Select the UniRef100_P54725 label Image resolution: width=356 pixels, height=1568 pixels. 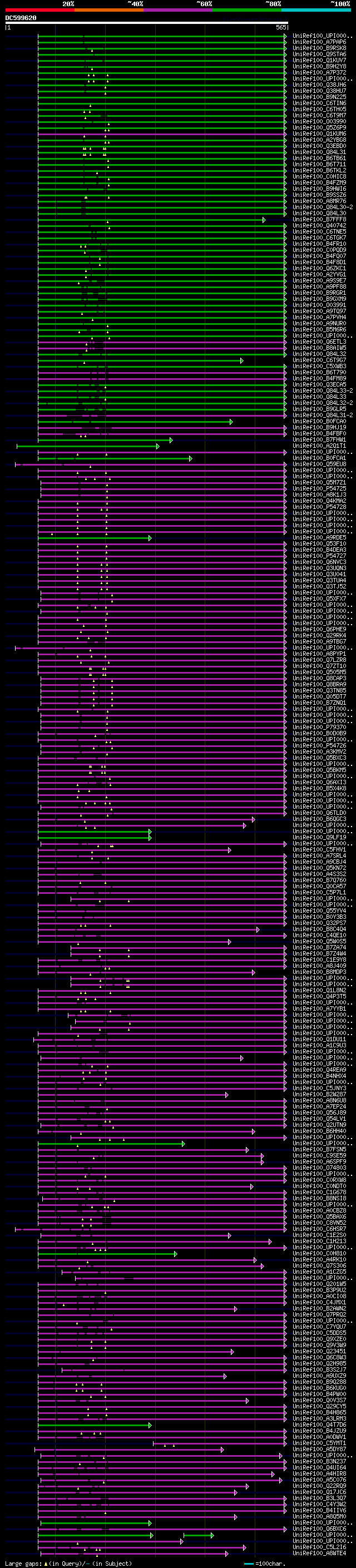[319, 489]
